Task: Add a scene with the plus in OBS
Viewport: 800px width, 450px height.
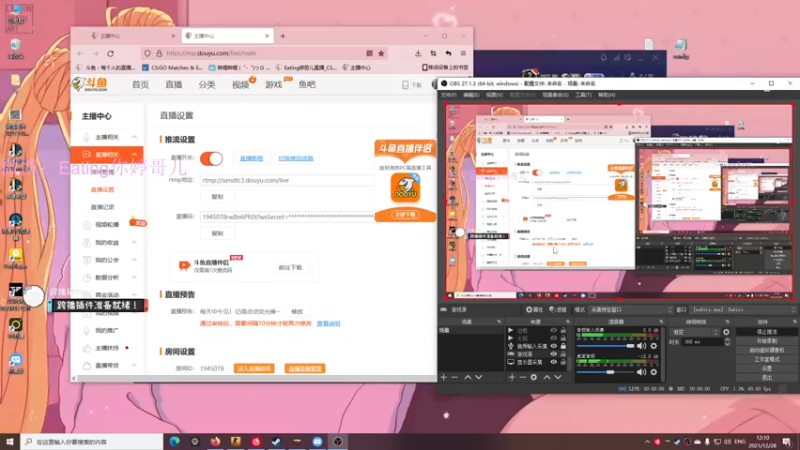Action: (443, 377)
